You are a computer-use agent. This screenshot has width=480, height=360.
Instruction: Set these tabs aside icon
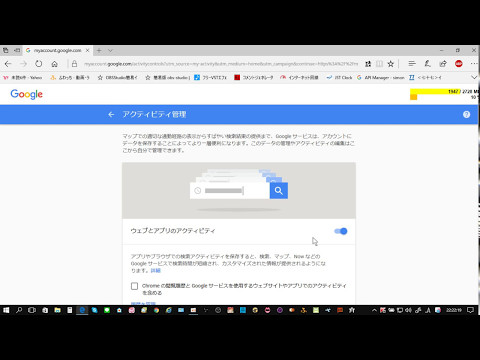pos(17,50)
